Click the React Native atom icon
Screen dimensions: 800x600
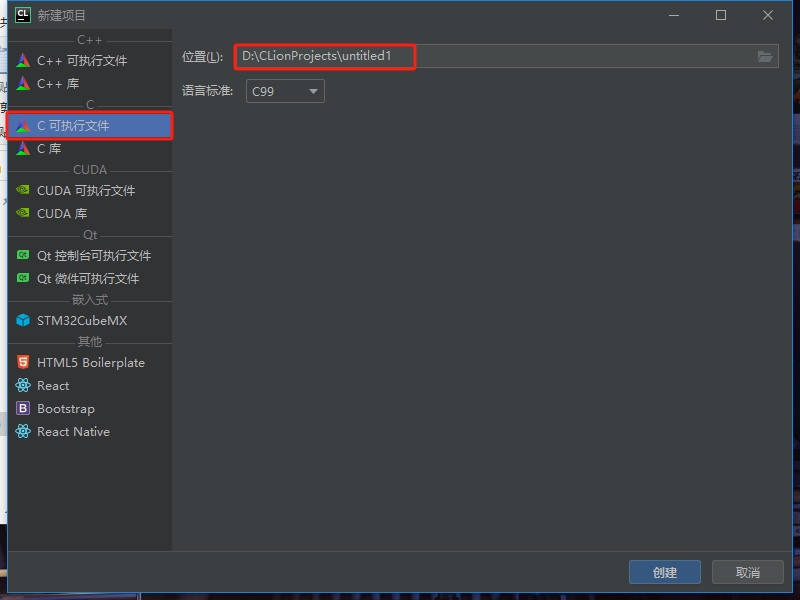(x=23, y=431)
